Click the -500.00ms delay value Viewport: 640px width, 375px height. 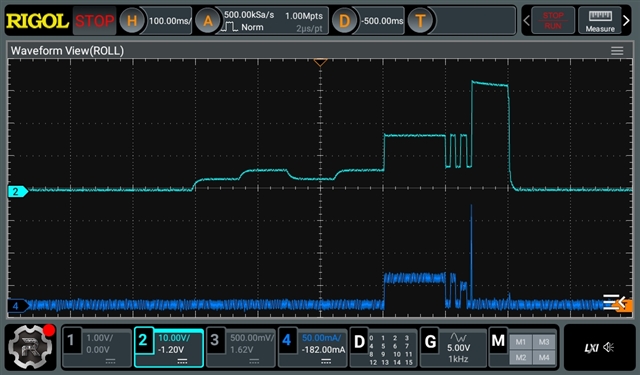click(382, 21)
